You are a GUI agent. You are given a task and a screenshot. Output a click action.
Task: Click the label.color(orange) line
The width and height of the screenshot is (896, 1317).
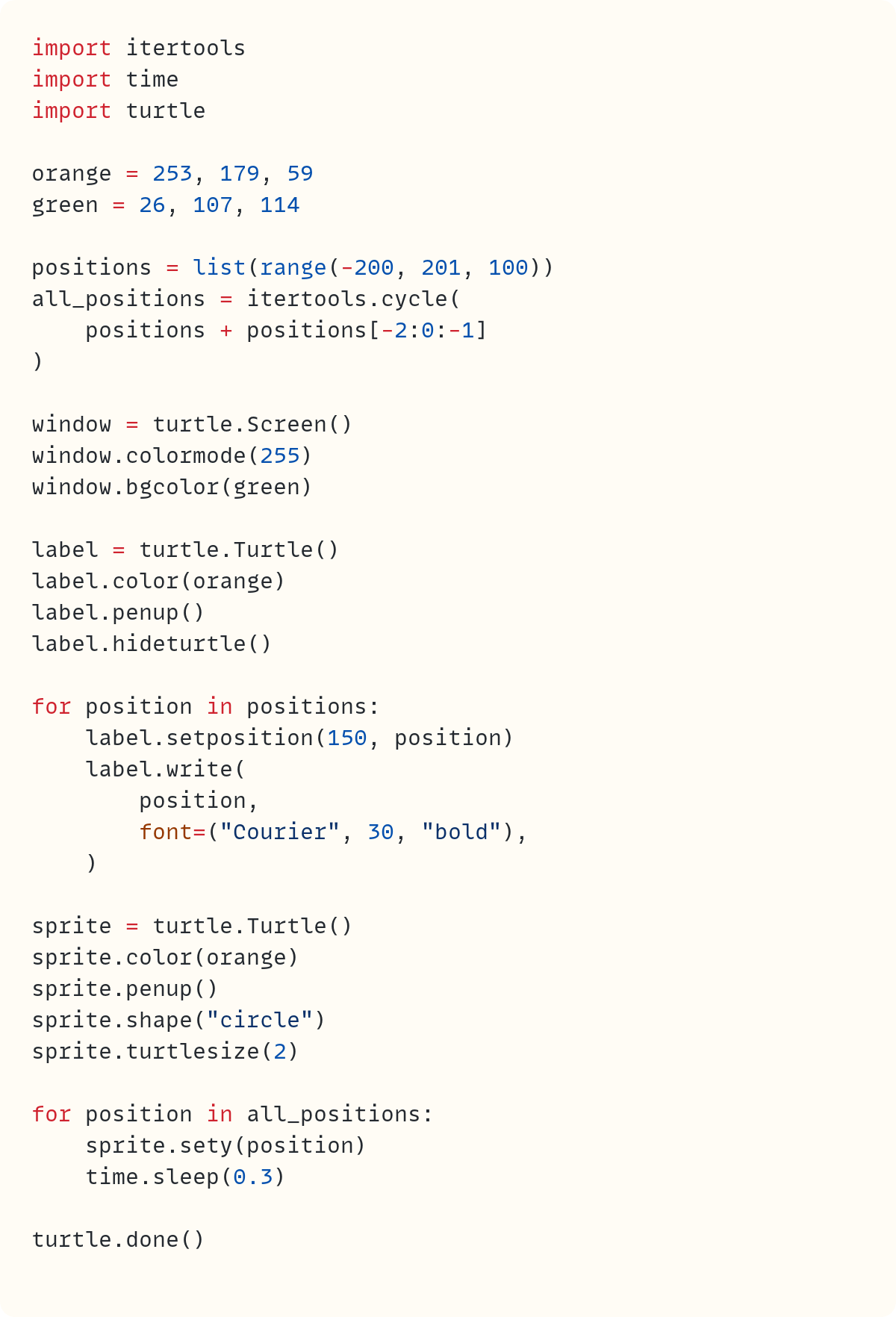click(x=158, y=581)
